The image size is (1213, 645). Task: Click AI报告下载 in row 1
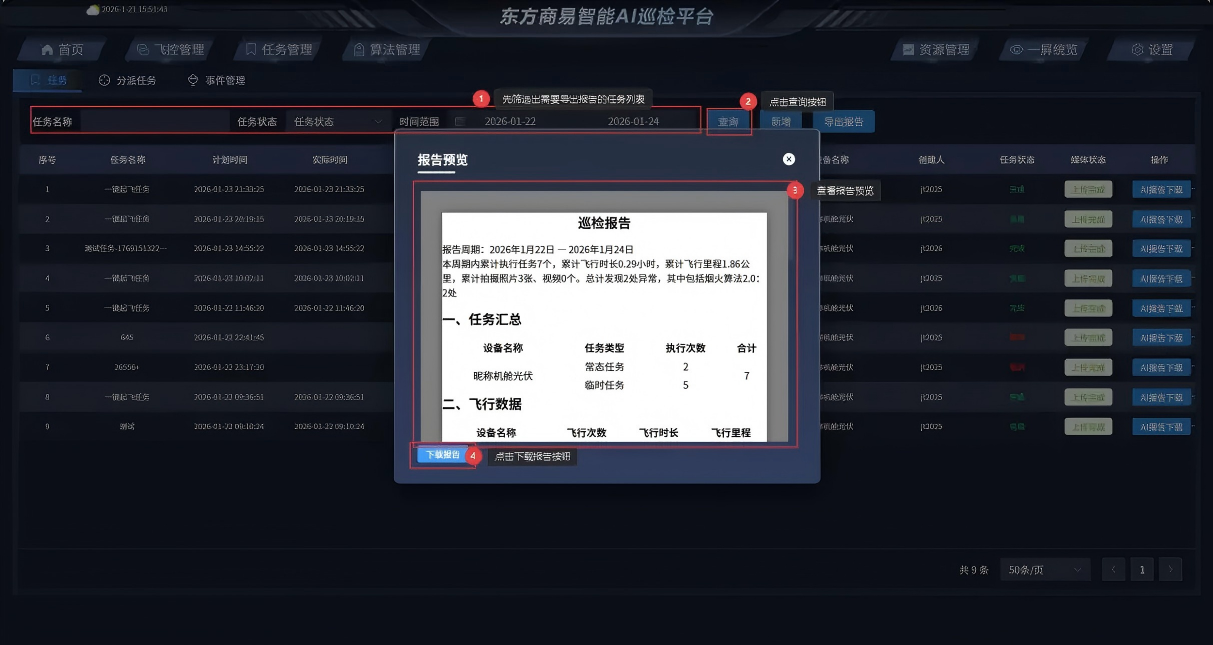1161,189
